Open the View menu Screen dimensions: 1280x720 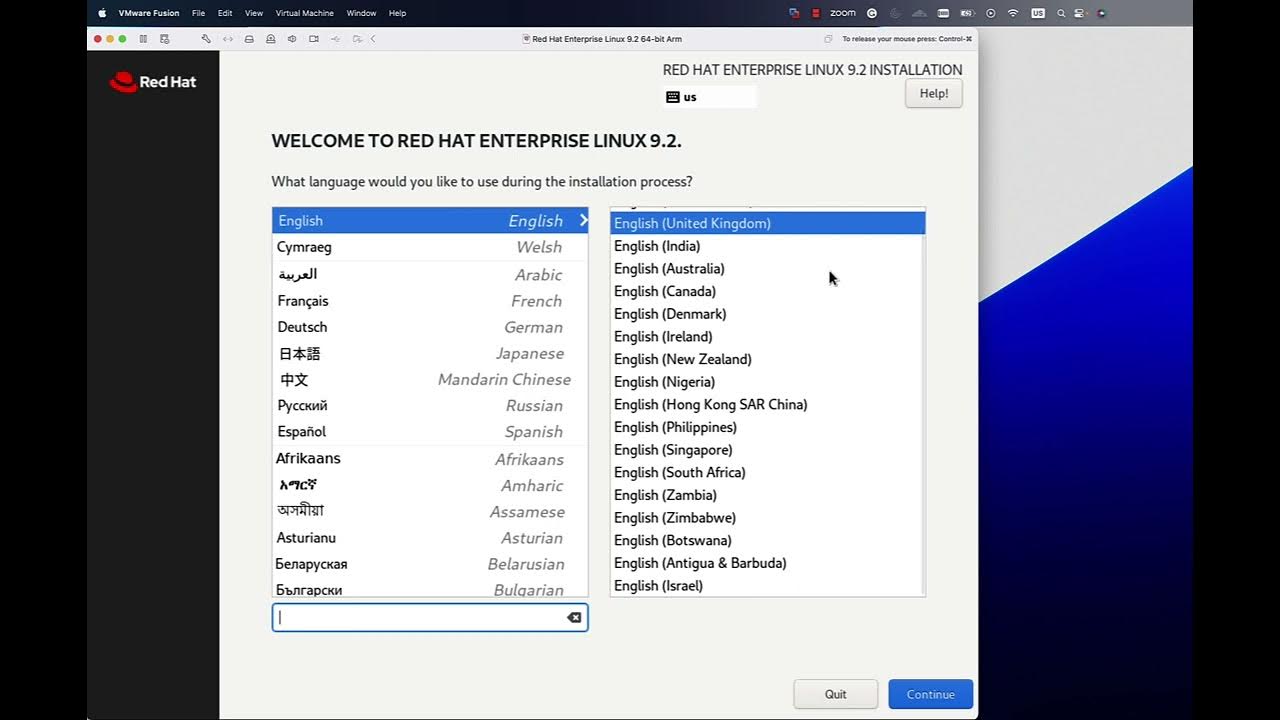tap(254, 13)
